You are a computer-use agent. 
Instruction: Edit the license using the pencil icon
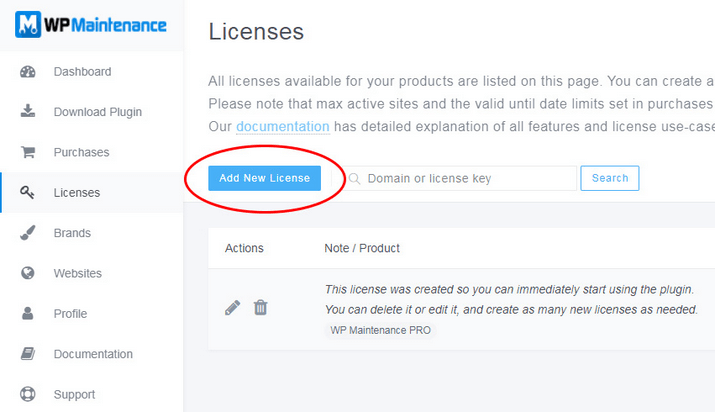233,308
